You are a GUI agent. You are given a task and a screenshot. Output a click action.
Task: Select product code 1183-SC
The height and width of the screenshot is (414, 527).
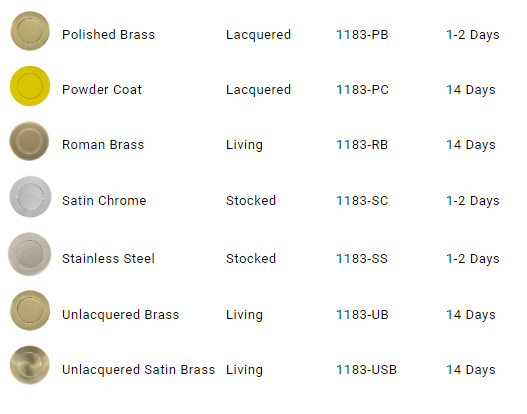[x=362, y=201]
